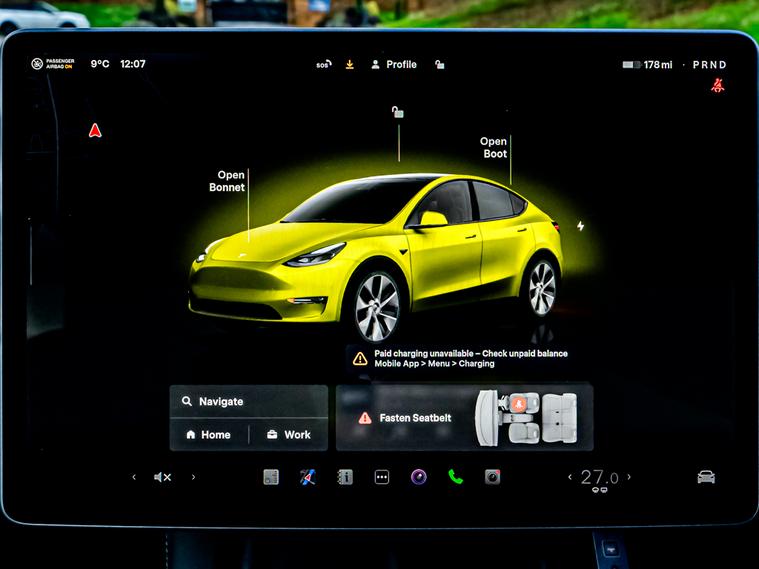Tap the car controls icon
Image resolution: width=759 pixels, height=569 pixels.
click(706, 477)
